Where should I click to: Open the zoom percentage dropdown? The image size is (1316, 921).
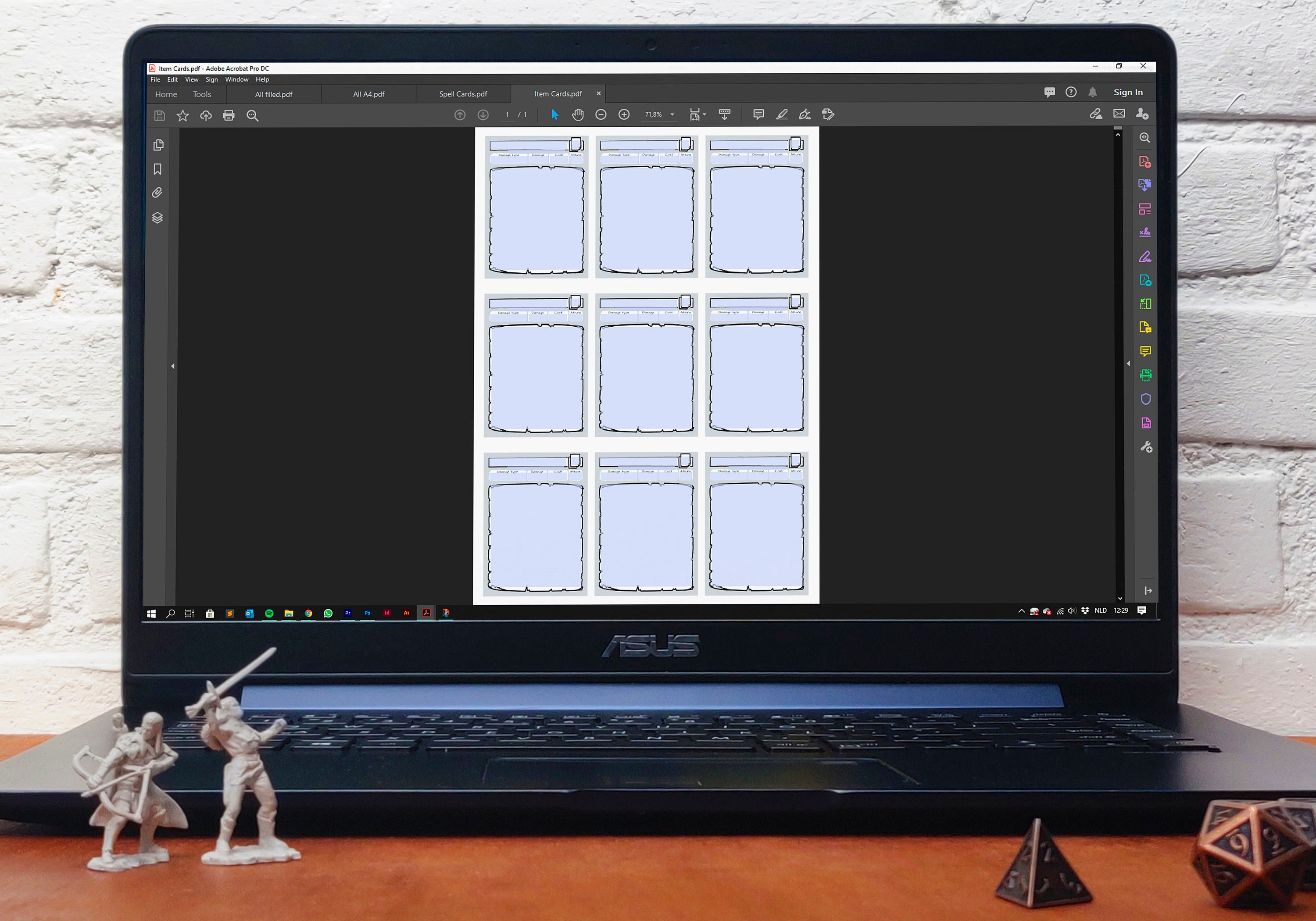tap(672, 114)
